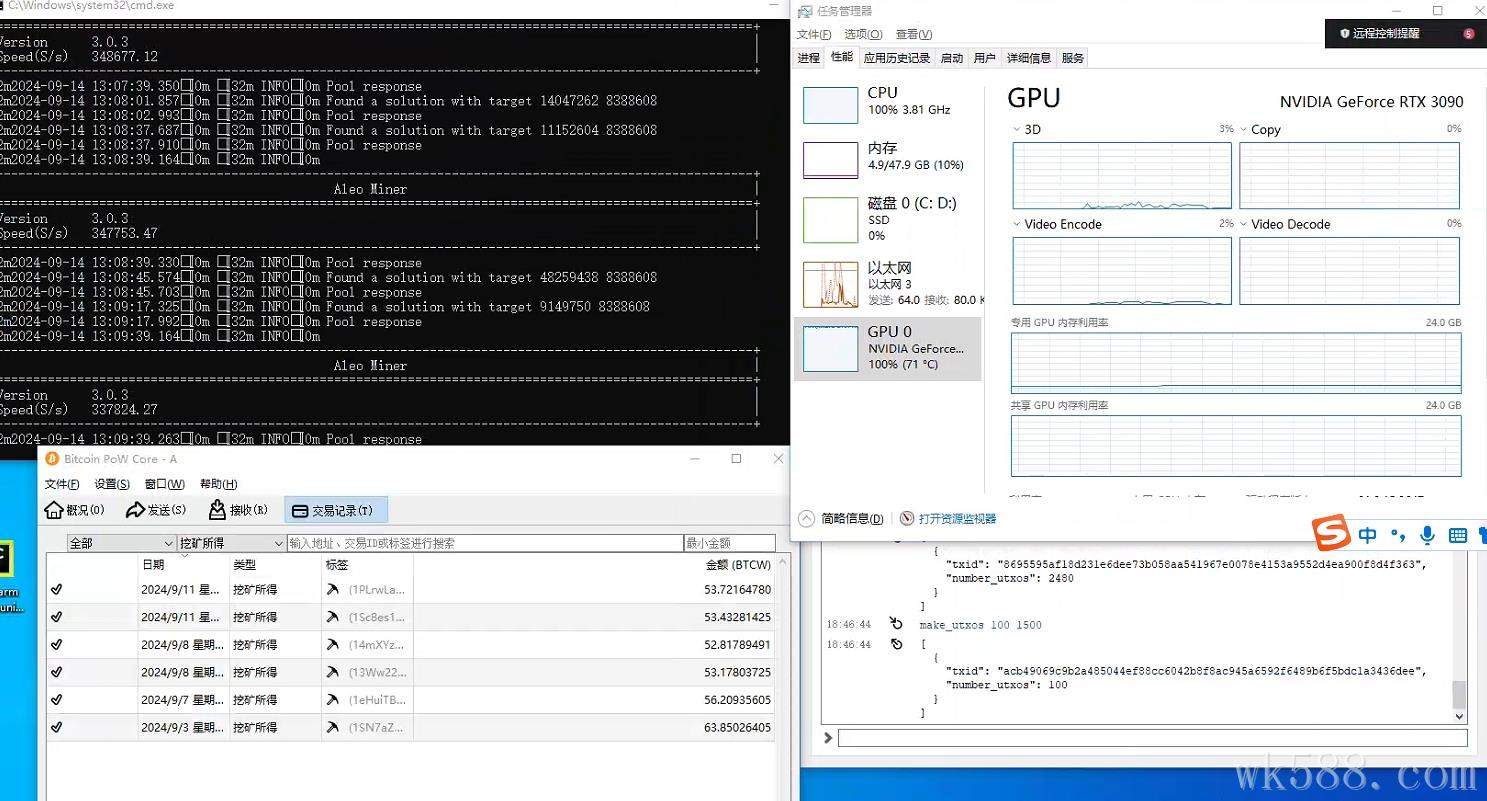
Task: Sort transactions by the 日期 column header
Action: [x=184, y=564]
